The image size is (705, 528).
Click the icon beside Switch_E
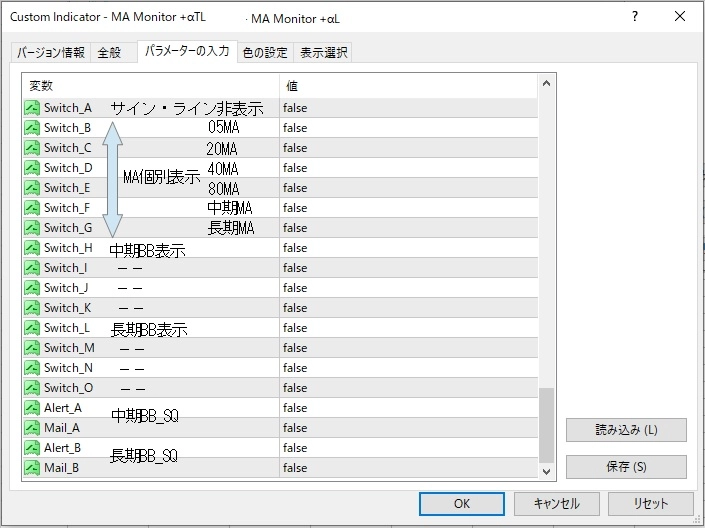pos(32,188)
